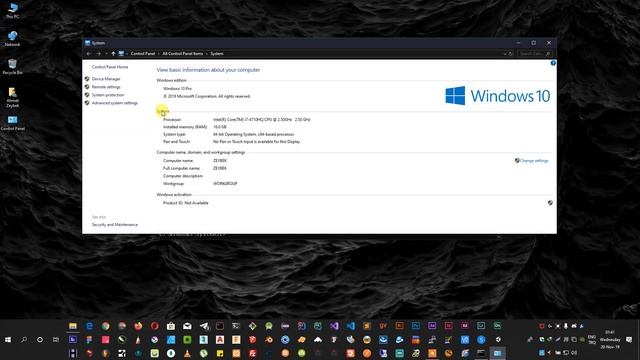Viewport: 640px width, 360px height.
Task: Select System in the address breadcrumb
Action: [217, 53]
